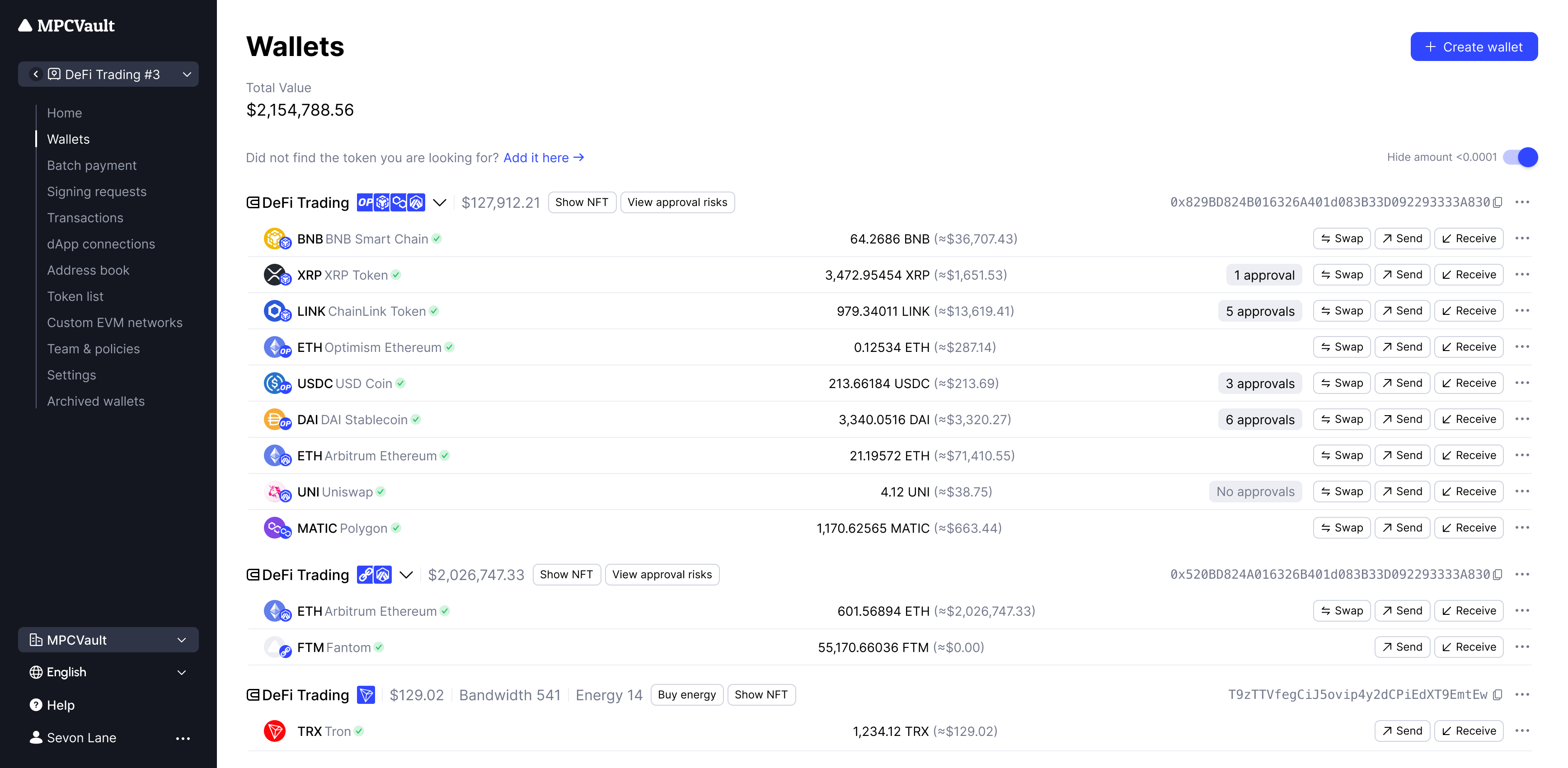
Task: Open more options for XRP row
Action: (x=1522, y=275)
